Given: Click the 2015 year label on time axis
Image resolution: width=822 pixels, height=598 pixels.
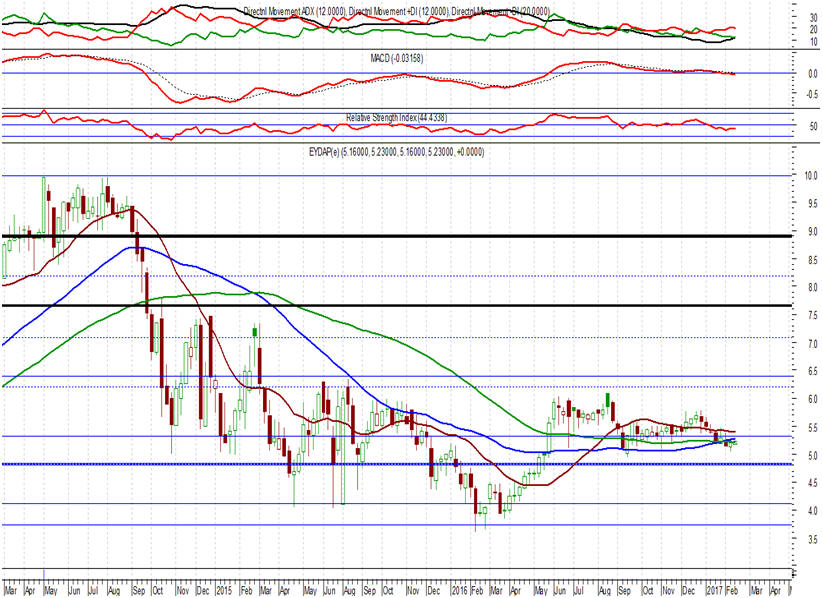Looking at the screenshot, I should click(224, 591).
